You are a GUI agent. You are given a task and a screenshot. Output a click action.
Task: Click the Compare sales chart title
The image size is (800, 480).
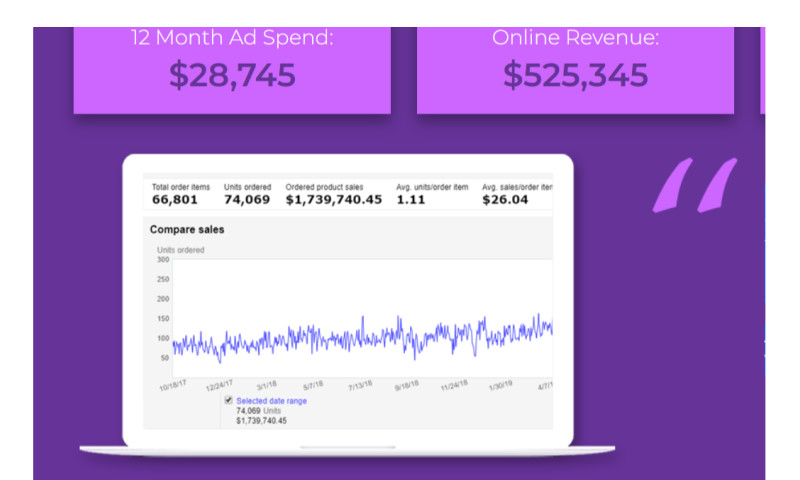(x=187, y=230)
